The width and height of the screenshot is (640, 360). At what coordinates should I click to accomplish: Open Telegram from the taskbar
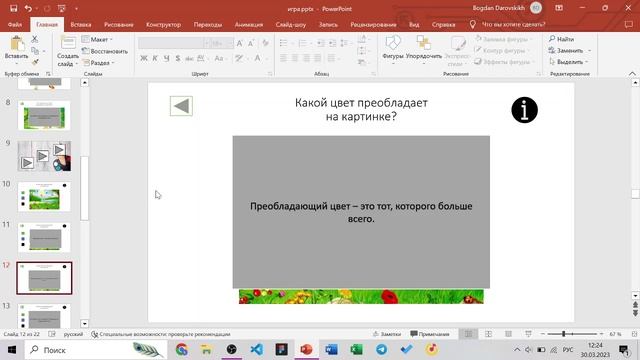click(382, 349)
